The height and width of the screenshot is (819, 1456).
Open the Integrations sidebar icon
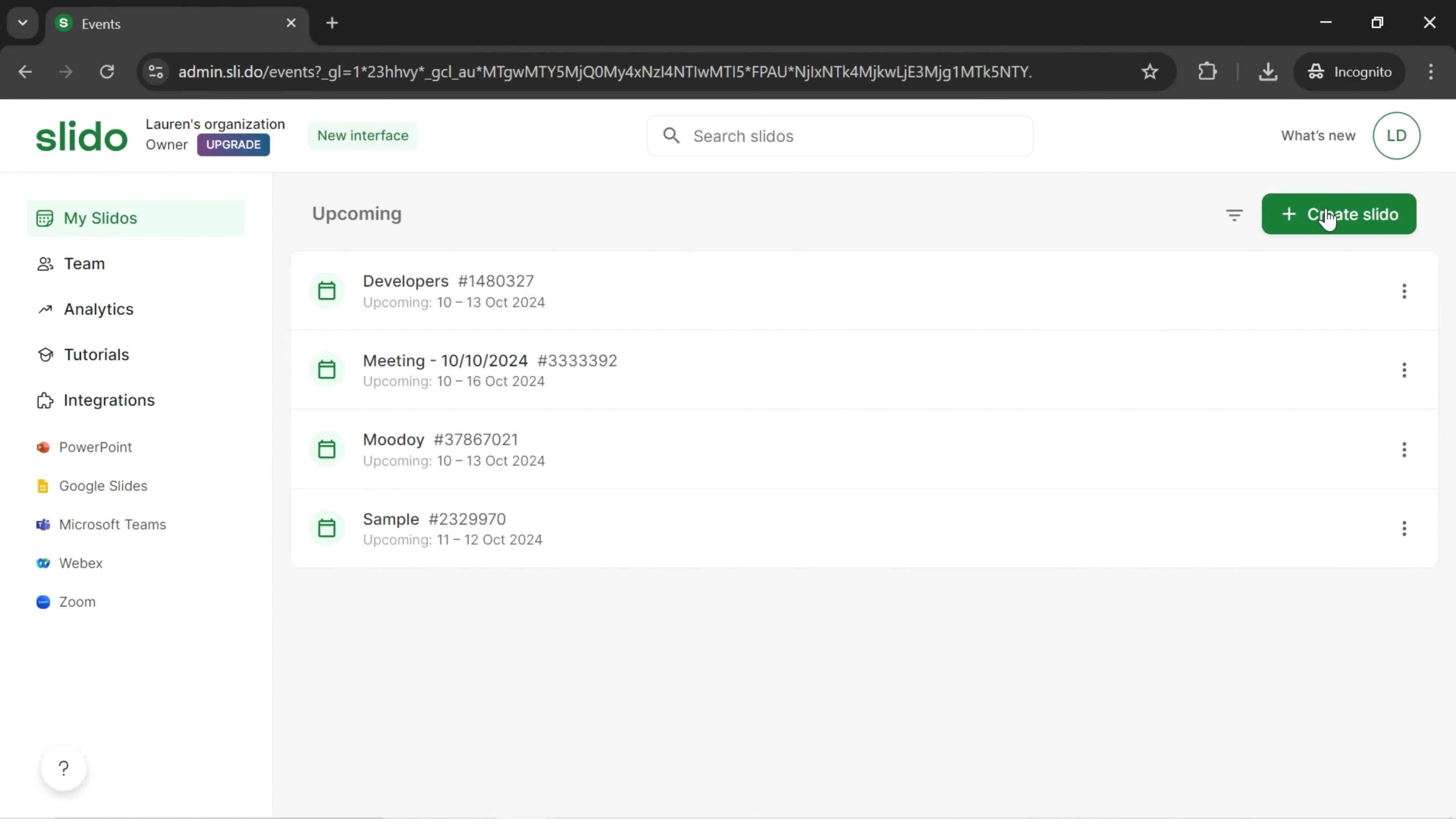[44, 400]
